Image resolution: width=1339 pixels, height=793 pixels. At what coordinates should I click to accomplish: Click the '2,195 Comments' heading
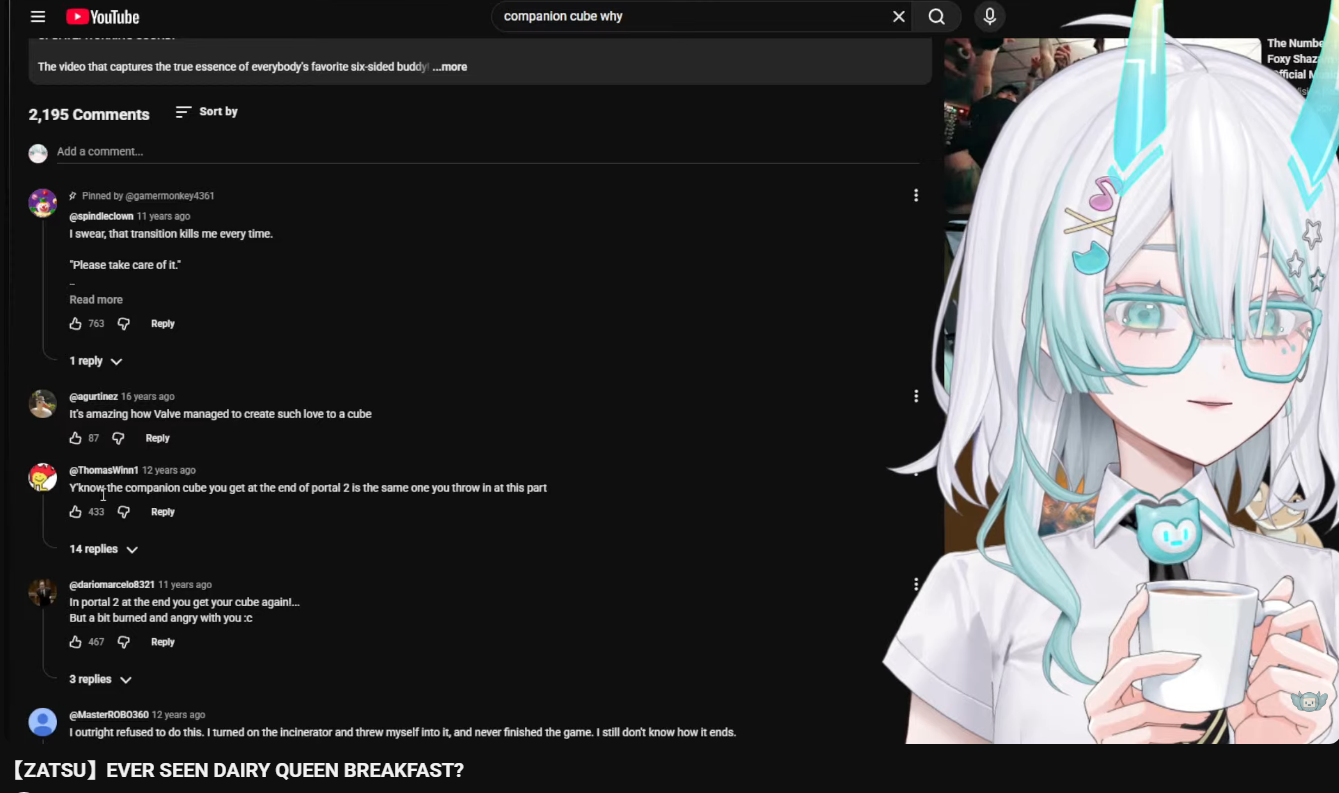pos(89,115)
